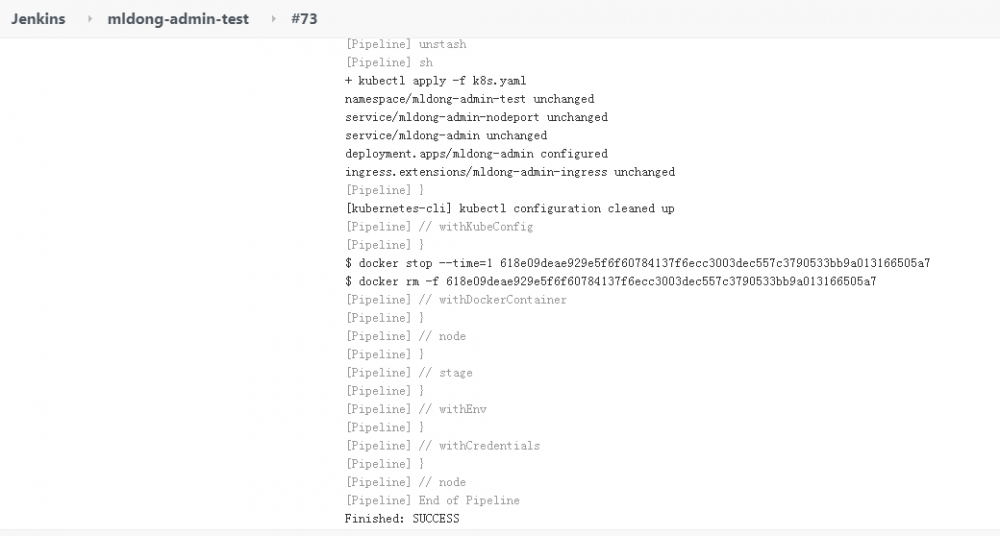Viewport: 1000px width, 536px height.
Task: Click the '[Pipeline] unstash' log line
Action: (x=405, y=44)
